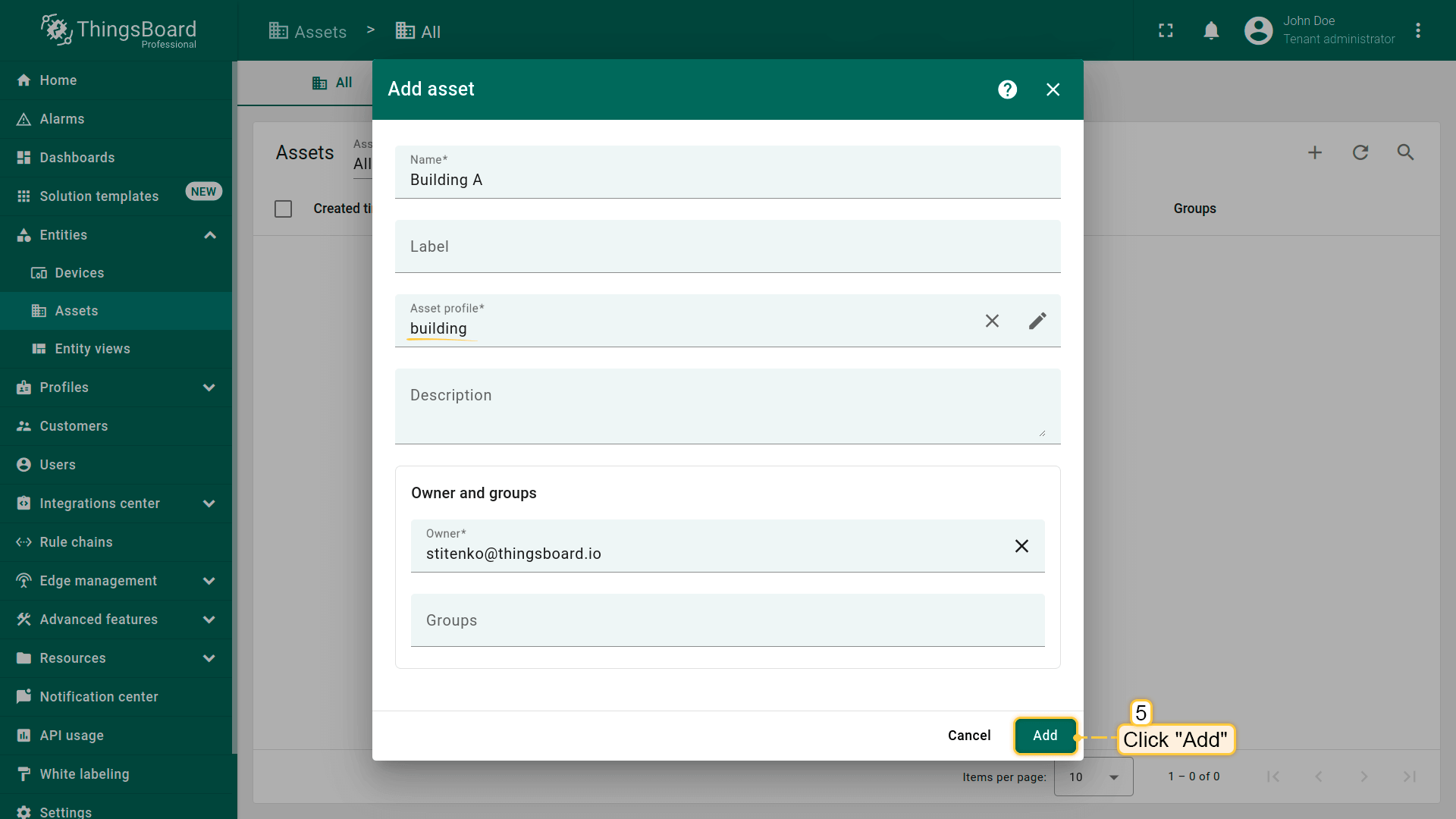Viewport: 1456px width, 819px height.
Task: Select all assets checkbox
Action: (x=283, y=209)
